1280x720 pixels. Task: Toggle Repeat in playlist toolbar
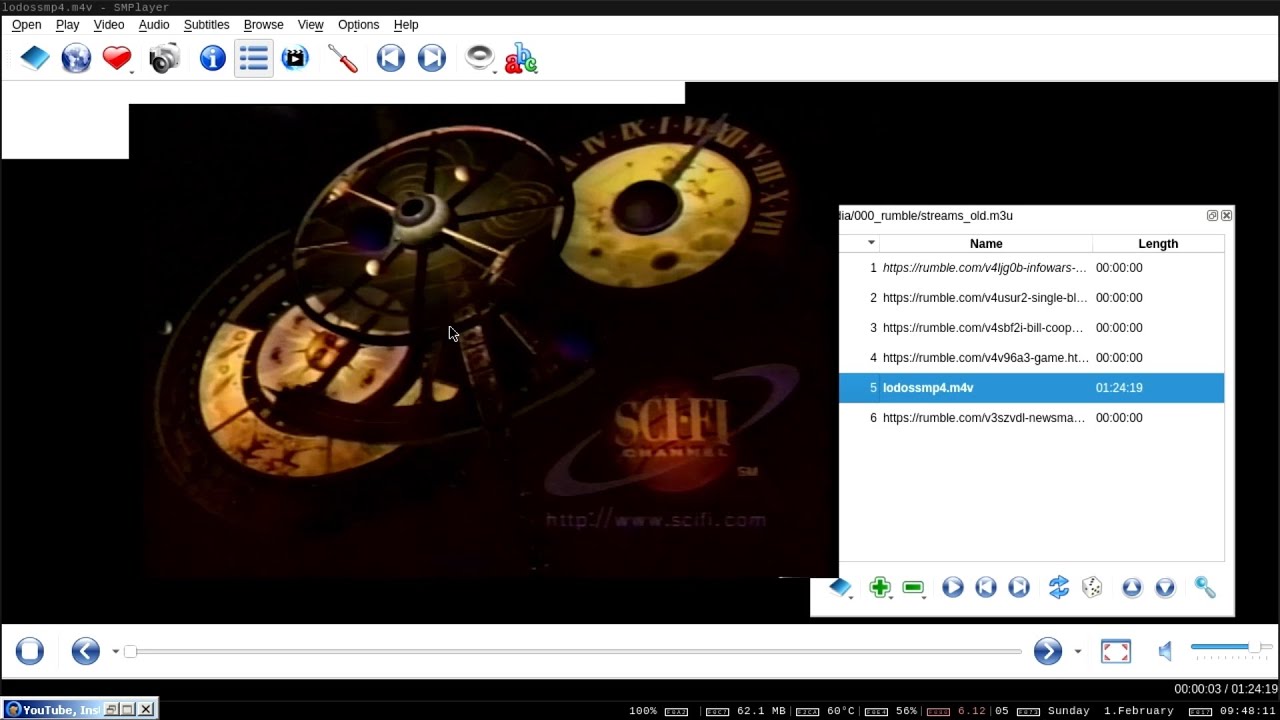point(1059,588)
